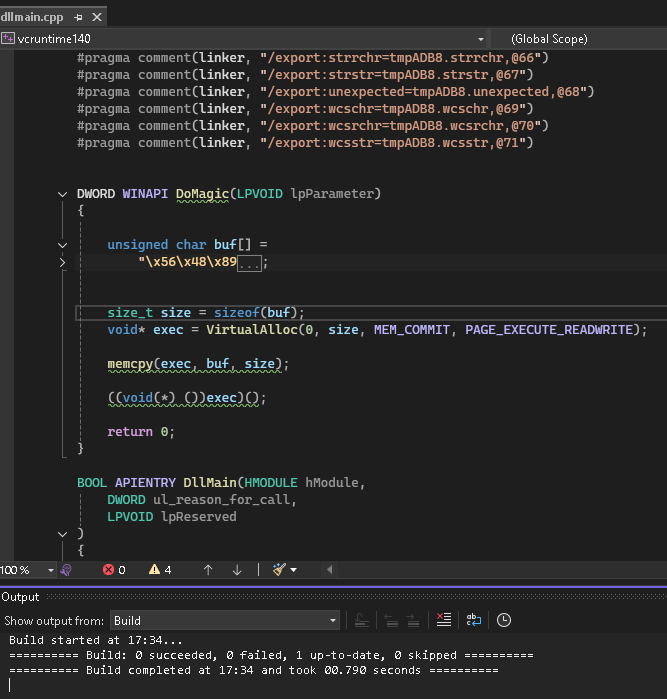Click the Go to Next Message icon
The image size is (667, 699).
tap(413, 621)
